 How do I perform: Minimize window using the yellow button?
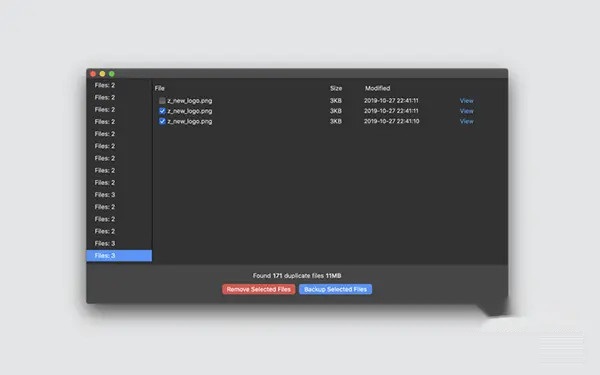[102, 73]
